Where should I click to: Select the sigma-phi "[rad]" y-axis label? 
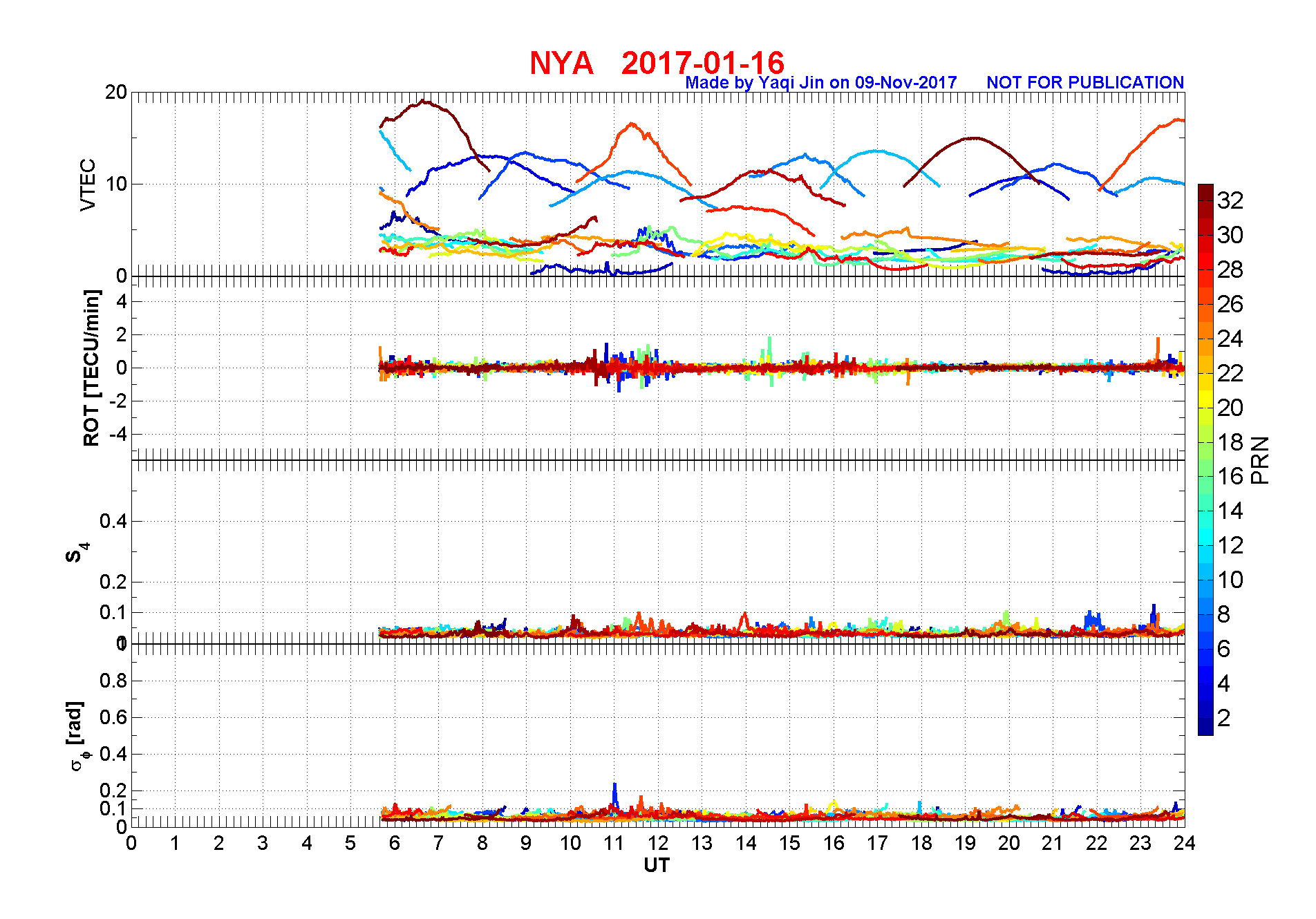(76, 736)
